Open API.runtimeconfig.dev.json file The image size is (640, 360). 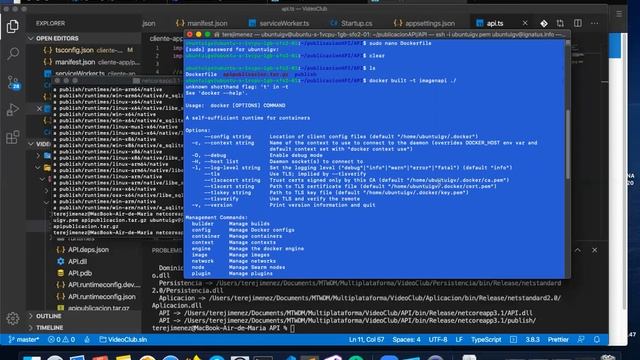point(103,285)
